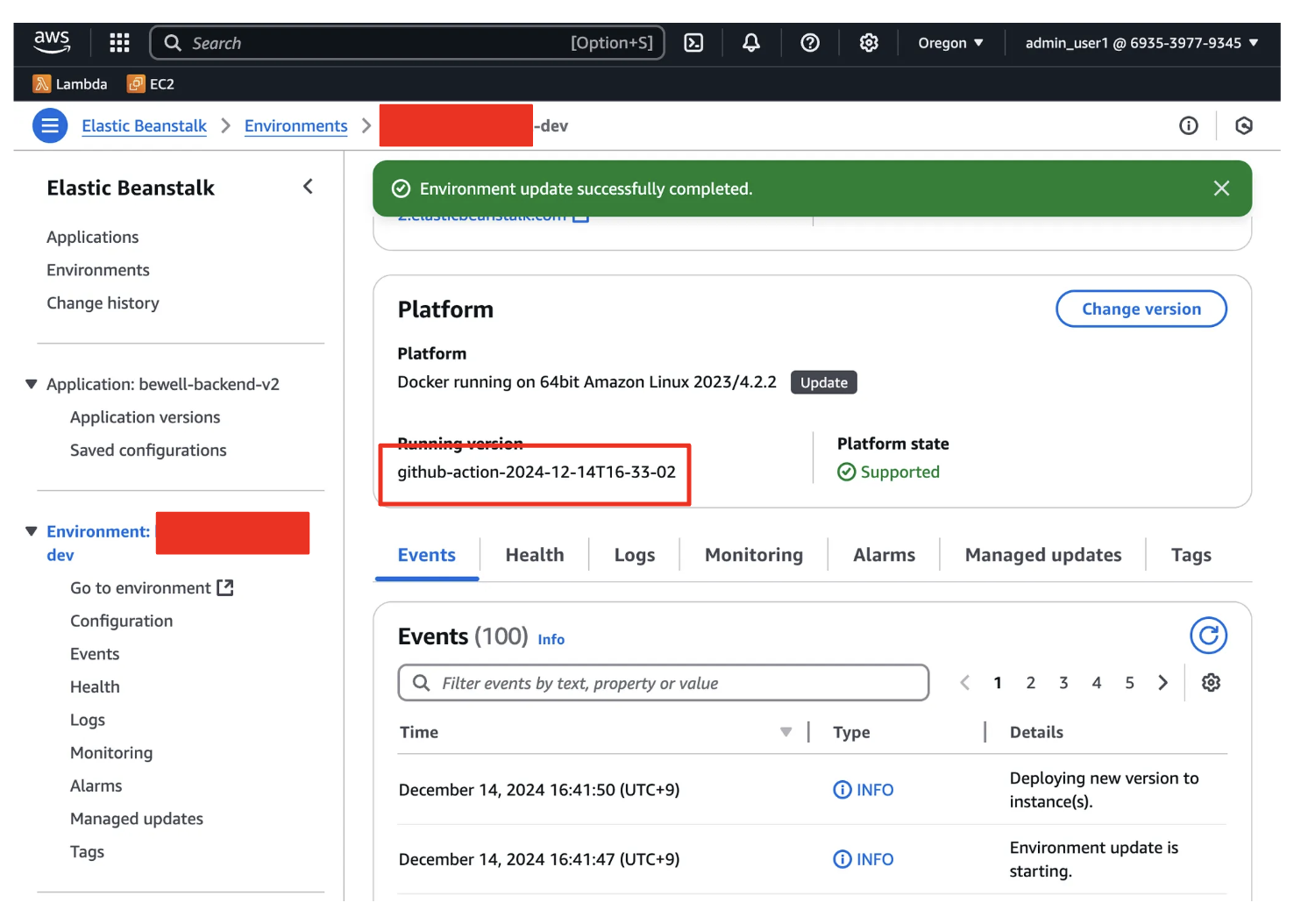Click the INFO icon for 16:41:50 event
Screen dimensions: 1301x924
coord(842,789)
